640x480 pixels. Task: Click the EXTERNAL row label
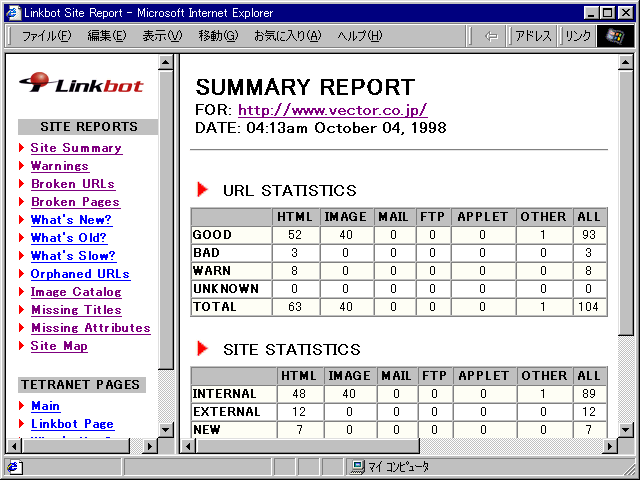(x=227, y=411)
